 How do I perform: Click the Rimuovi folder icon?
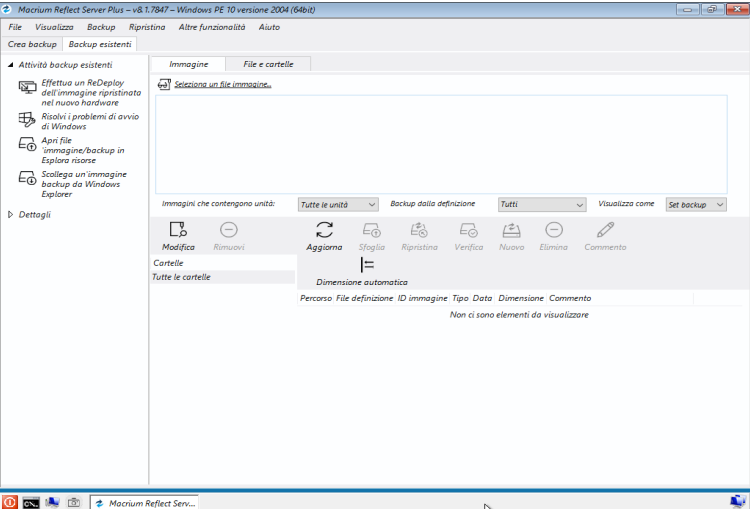tap(229, 230)
